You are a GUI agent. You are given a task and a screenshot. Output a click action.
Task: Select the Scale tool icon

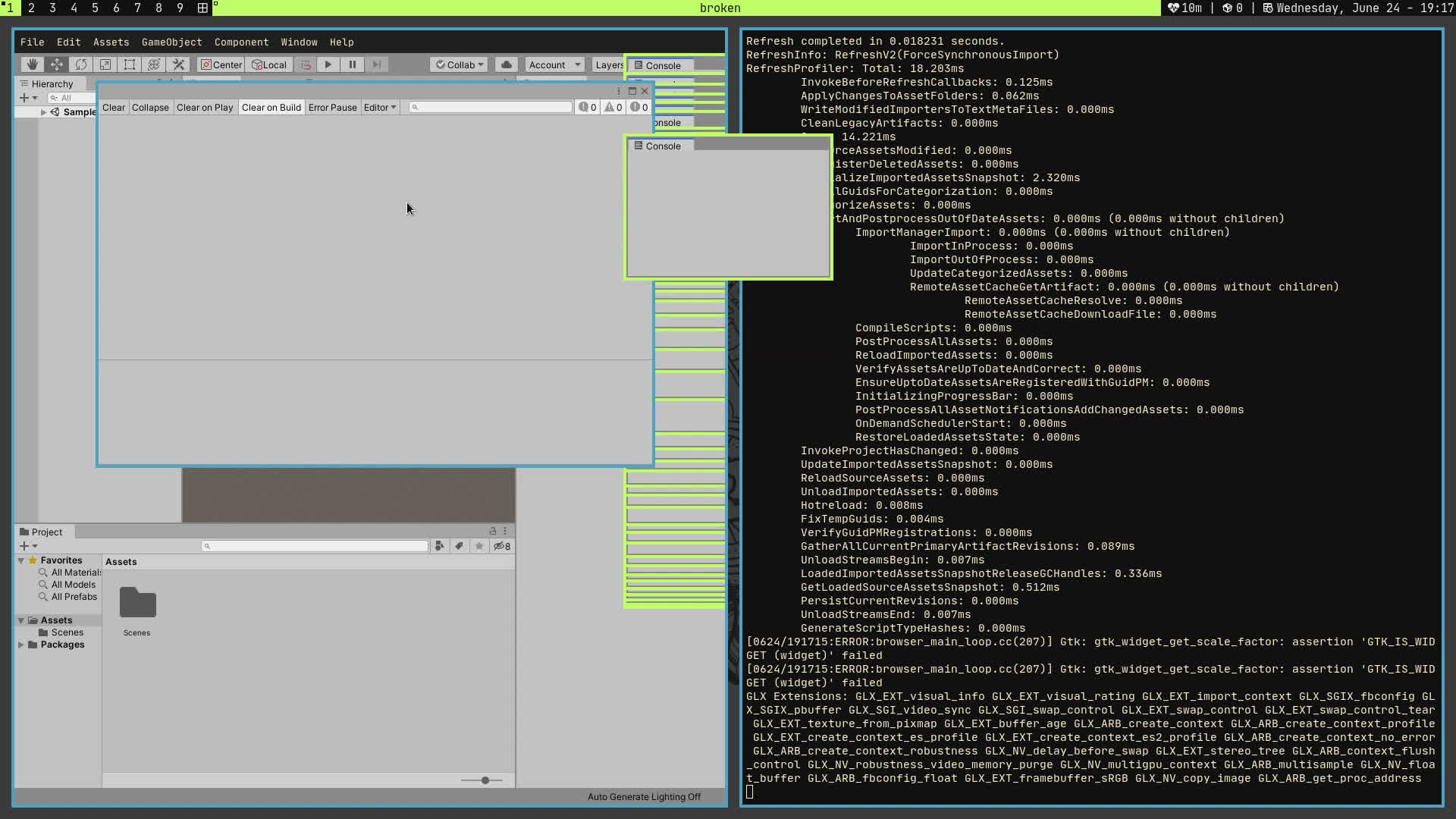coord(105,64)
